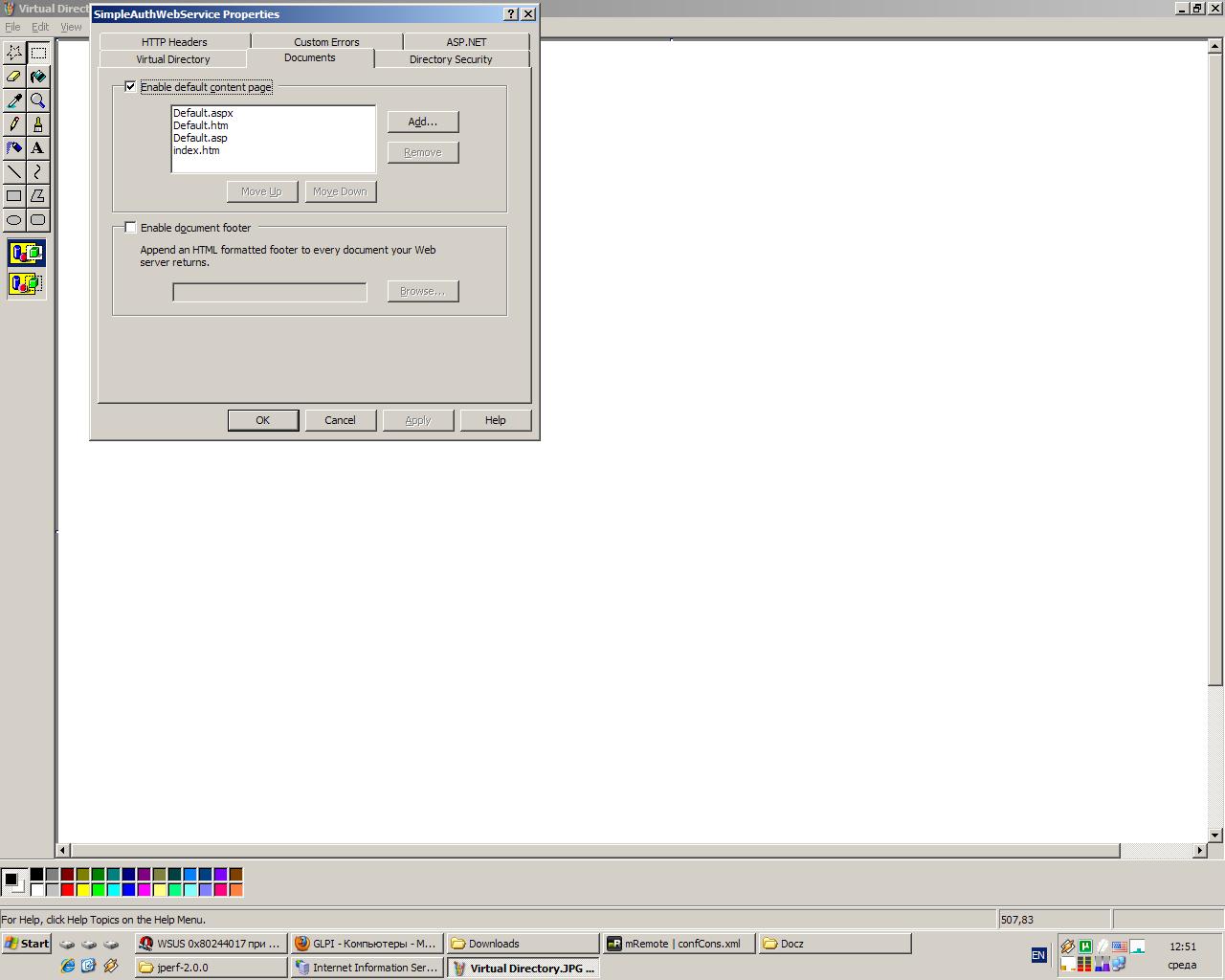
Task: Select the rectangular Select tool
Action: point(38,53)
